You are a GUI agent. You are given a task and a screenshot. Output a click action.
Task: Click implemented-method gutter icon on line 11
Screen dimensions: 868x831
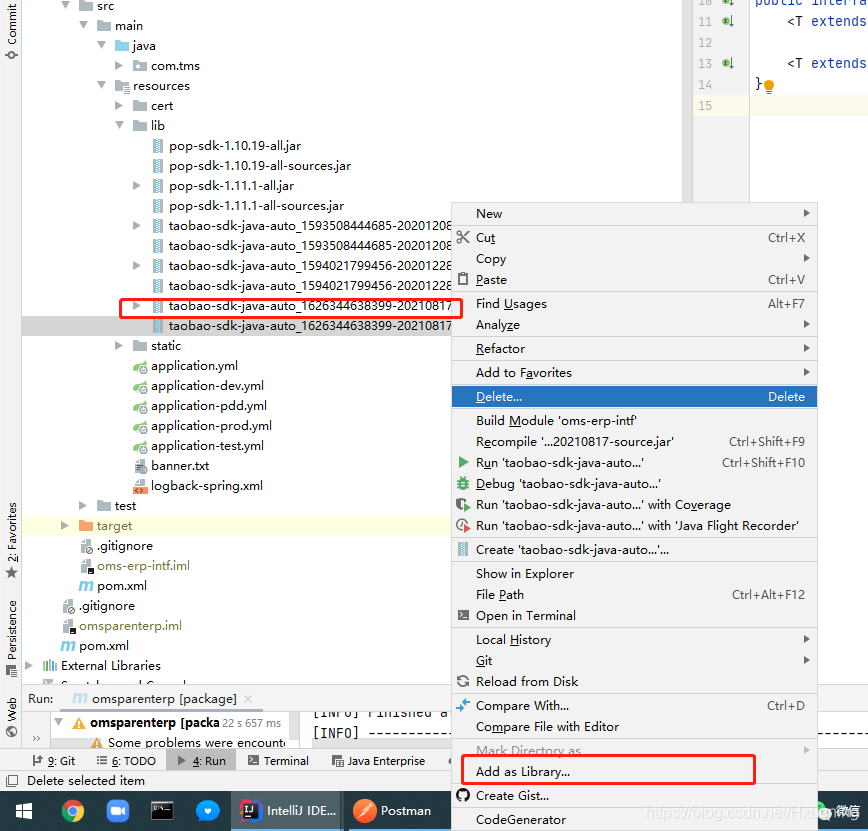click(x=727, y=22)
